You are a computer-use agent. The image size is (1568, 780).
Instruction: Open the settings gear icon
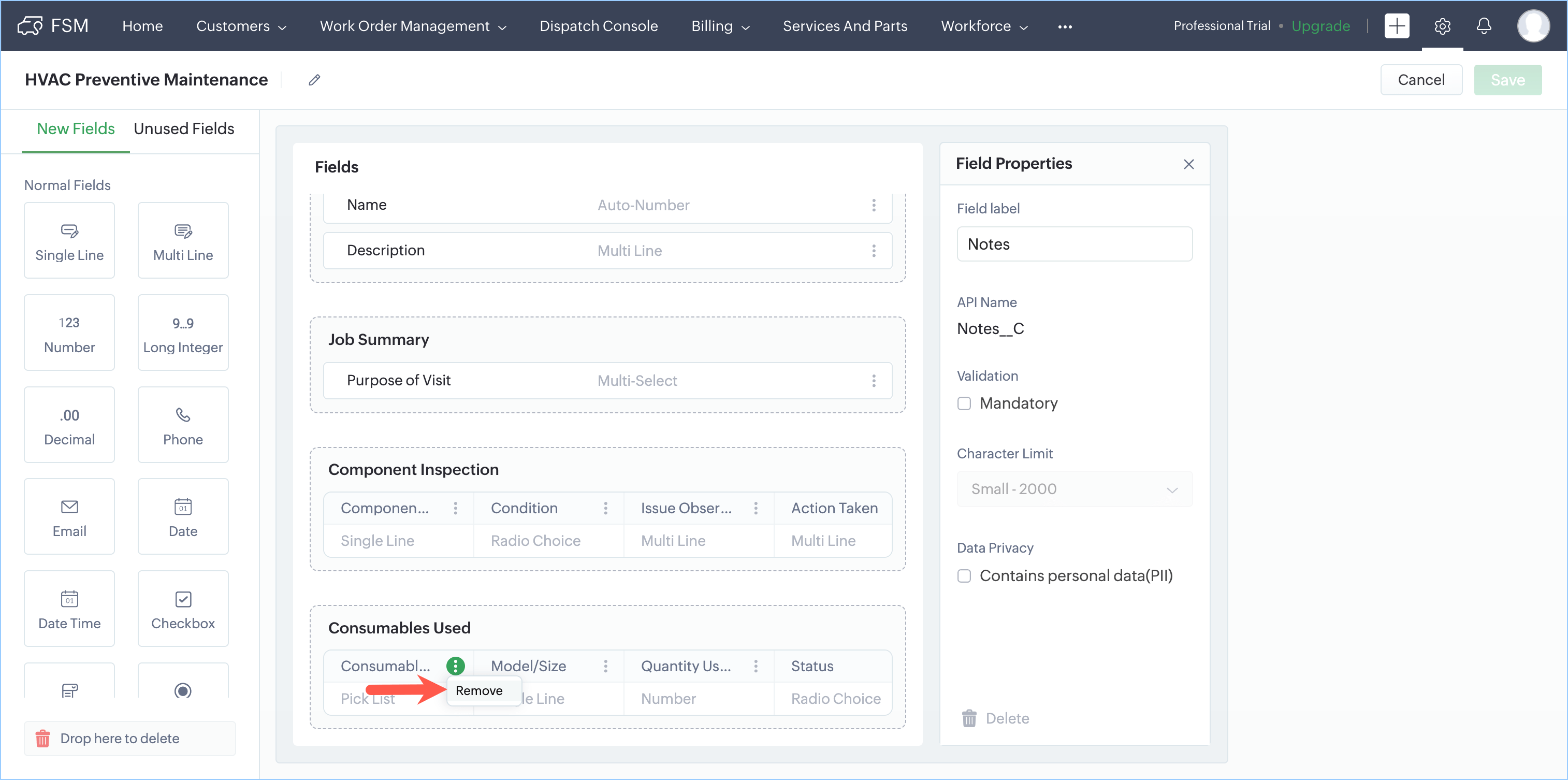[x=1442, y=26]
